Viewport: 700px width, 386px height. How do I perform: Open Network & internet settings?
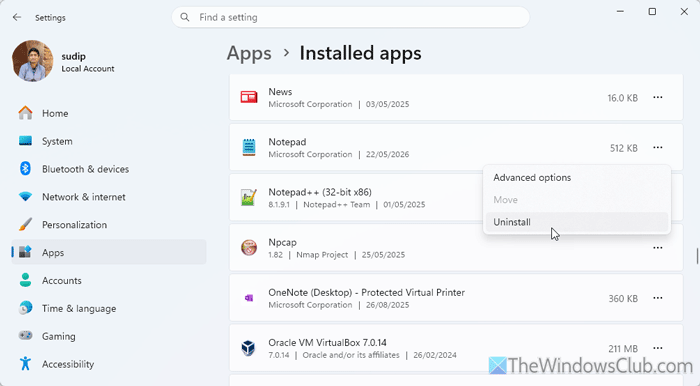pos(109,197)
